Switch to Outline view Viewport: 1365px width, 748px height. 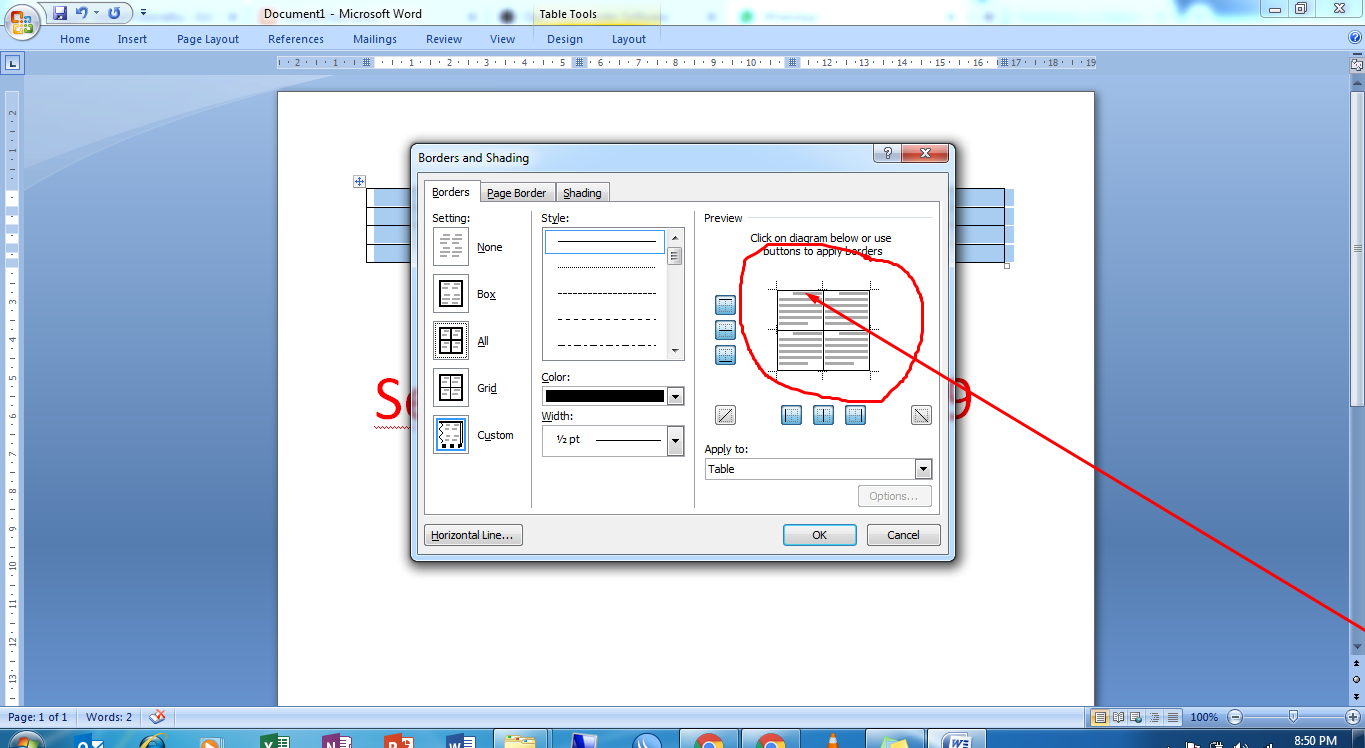coord(1154,717)
